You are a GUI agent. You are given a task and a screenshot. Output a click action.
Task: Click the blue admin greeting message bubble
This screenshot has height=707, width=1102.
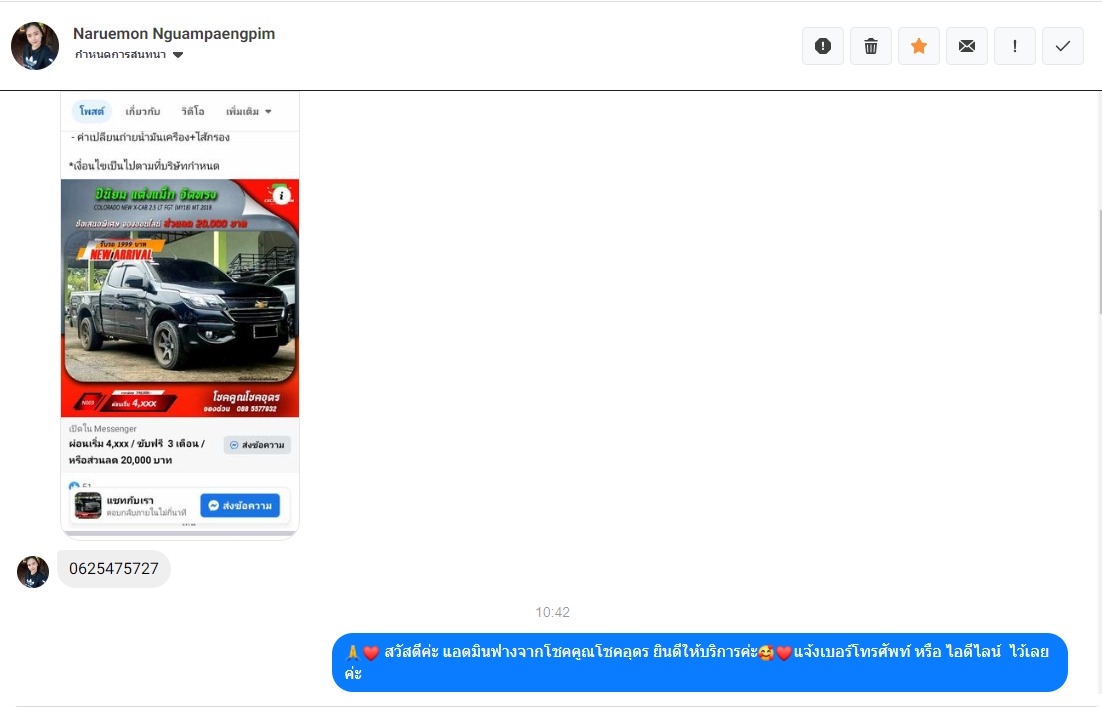(699, 662)
